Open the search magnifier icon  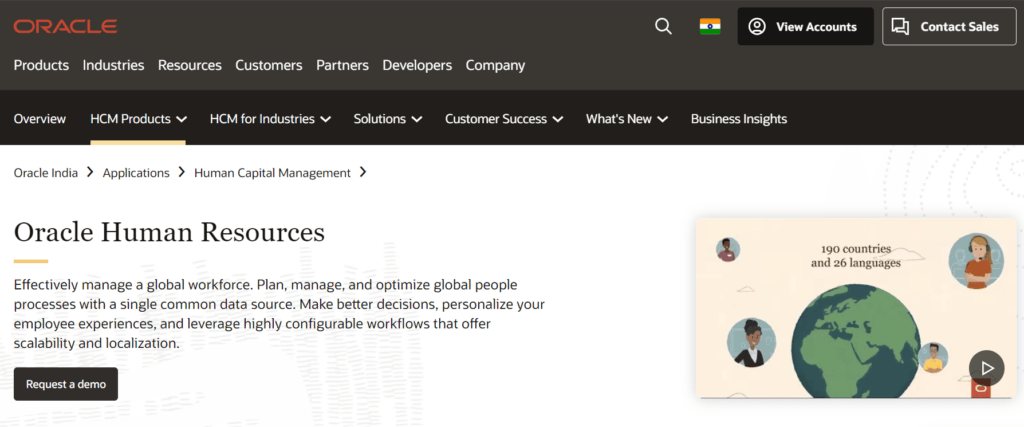pos(664,27)
